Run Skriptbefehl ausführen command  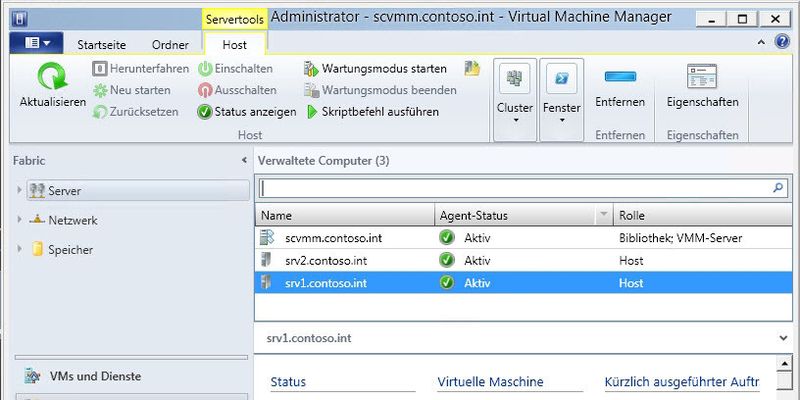coord(312,112)
